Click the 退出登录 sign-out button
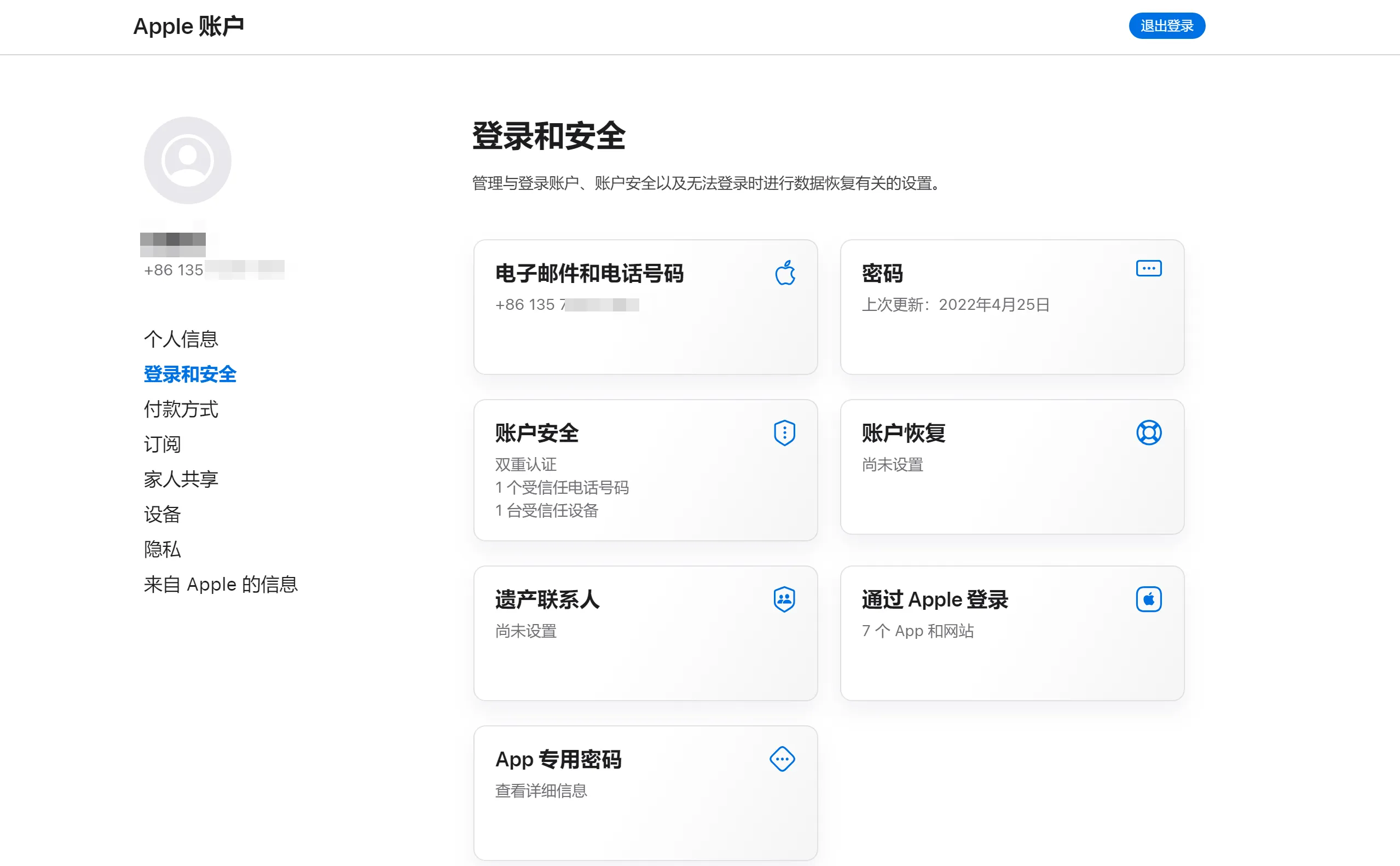This screenshot has height=866, width=1400. click(x=1167, y=26)
